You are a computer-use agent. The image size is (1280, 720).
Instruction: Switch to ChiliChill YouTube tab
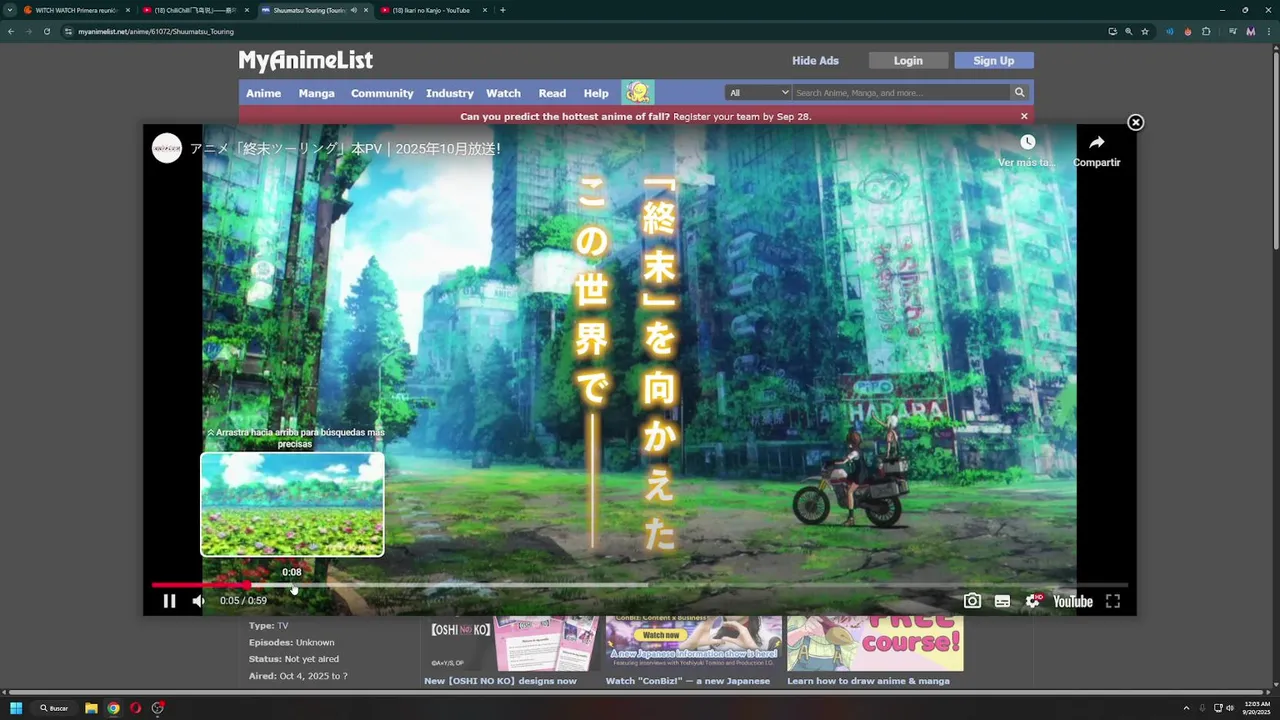(x=195, y=10)
